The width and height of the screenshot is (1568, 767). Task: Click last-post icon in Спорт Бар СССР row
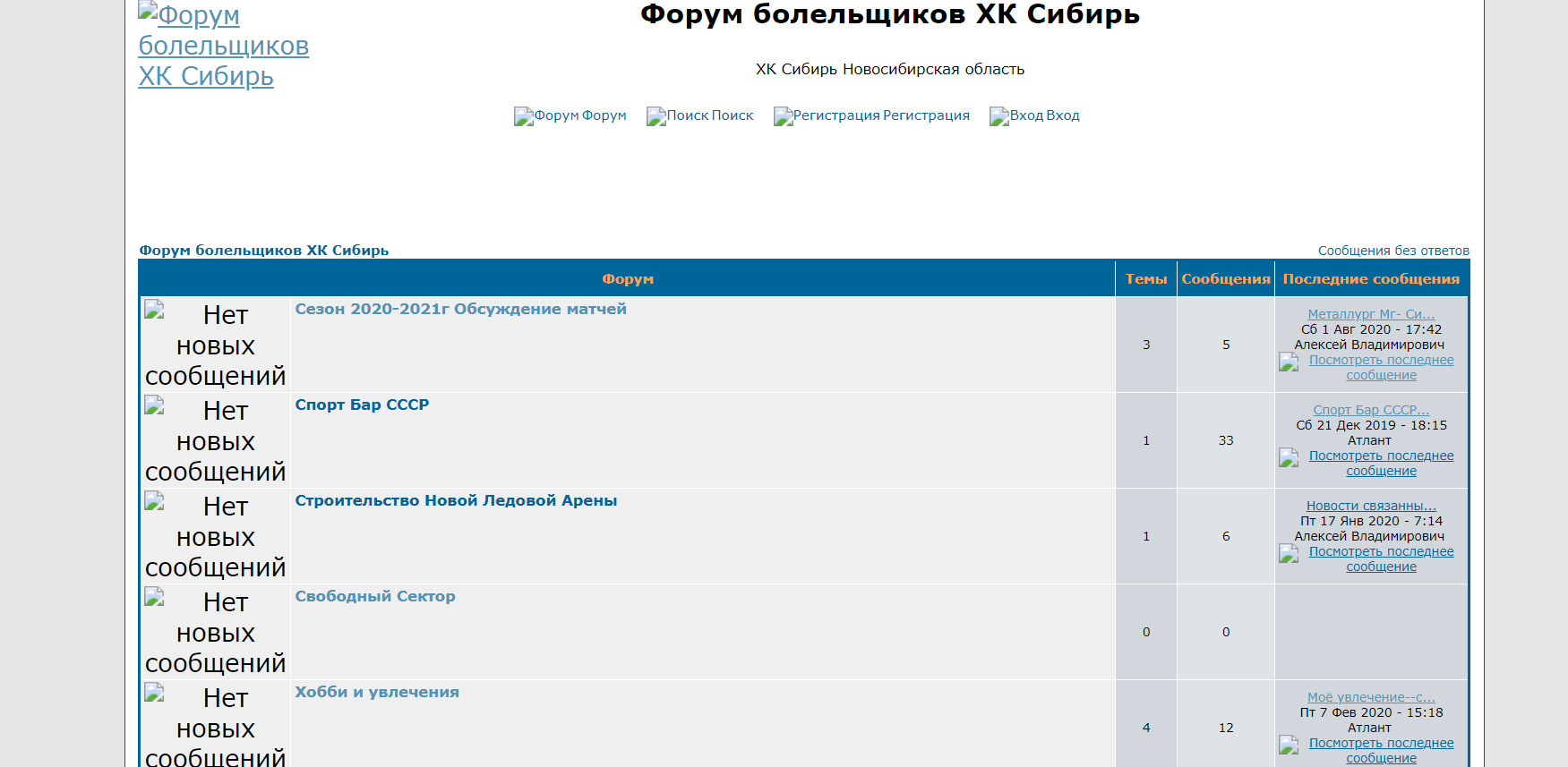pyautogui.click(x=1289, y=457)
